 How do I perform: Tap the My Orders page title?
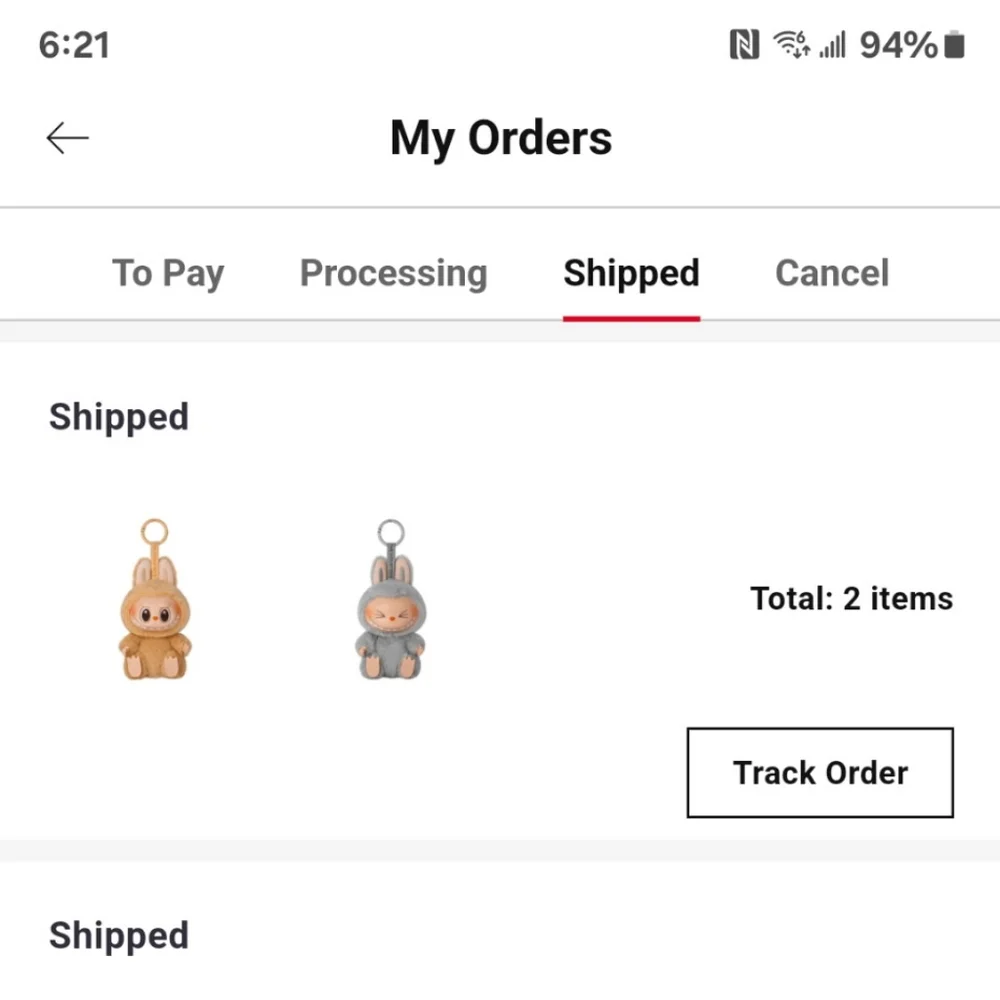click(501, 138)
